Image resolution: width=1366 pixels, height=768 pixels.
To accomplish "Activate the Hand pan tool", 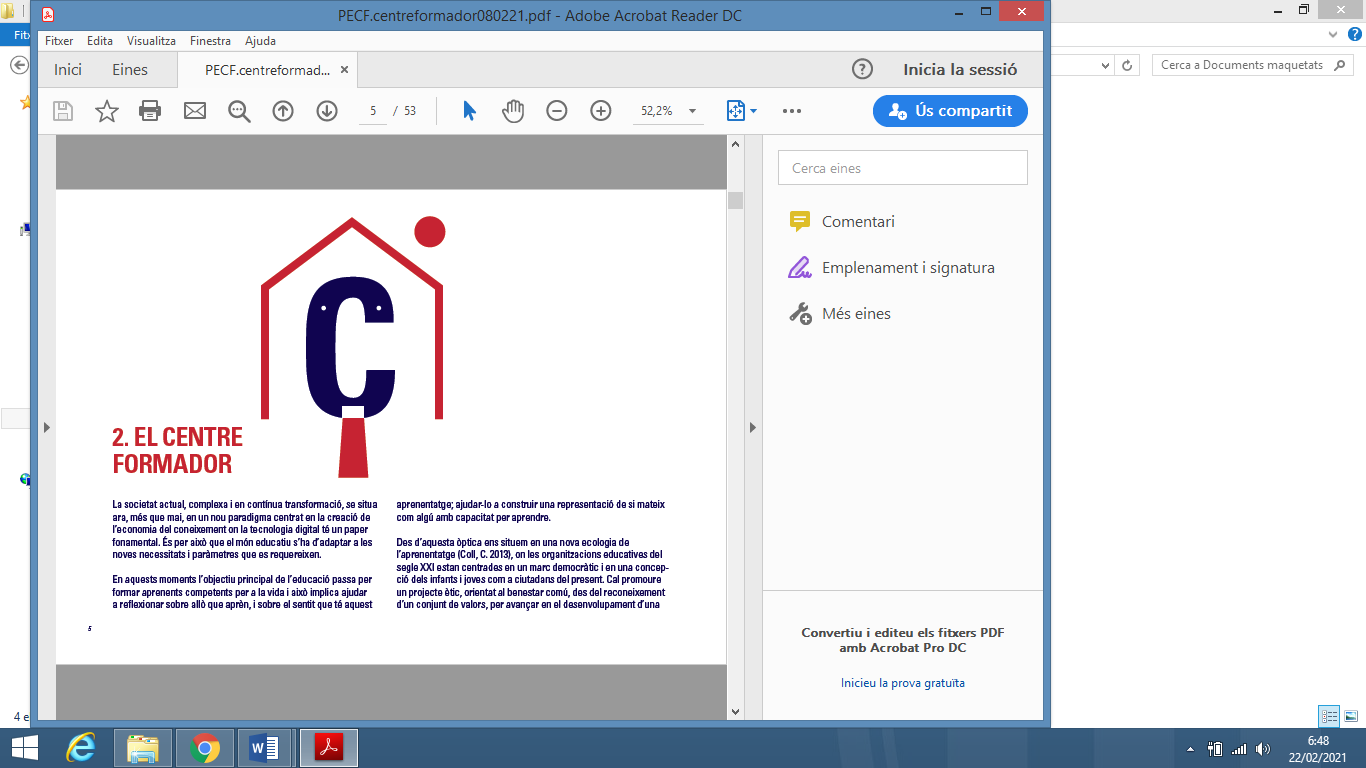I will 513,111.
